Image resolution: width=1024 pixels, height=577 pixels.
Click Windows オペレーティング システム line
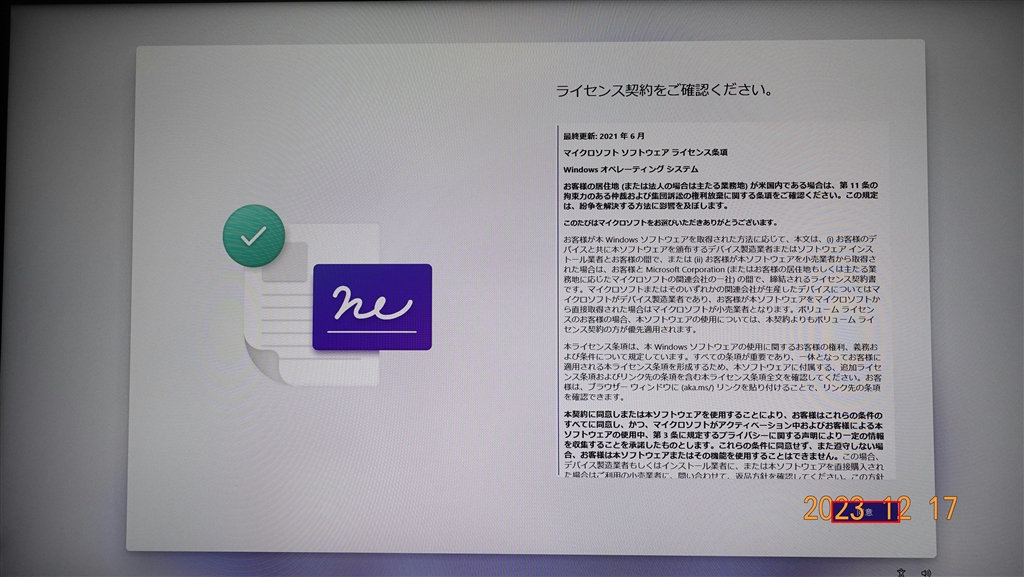pos(631,169)
